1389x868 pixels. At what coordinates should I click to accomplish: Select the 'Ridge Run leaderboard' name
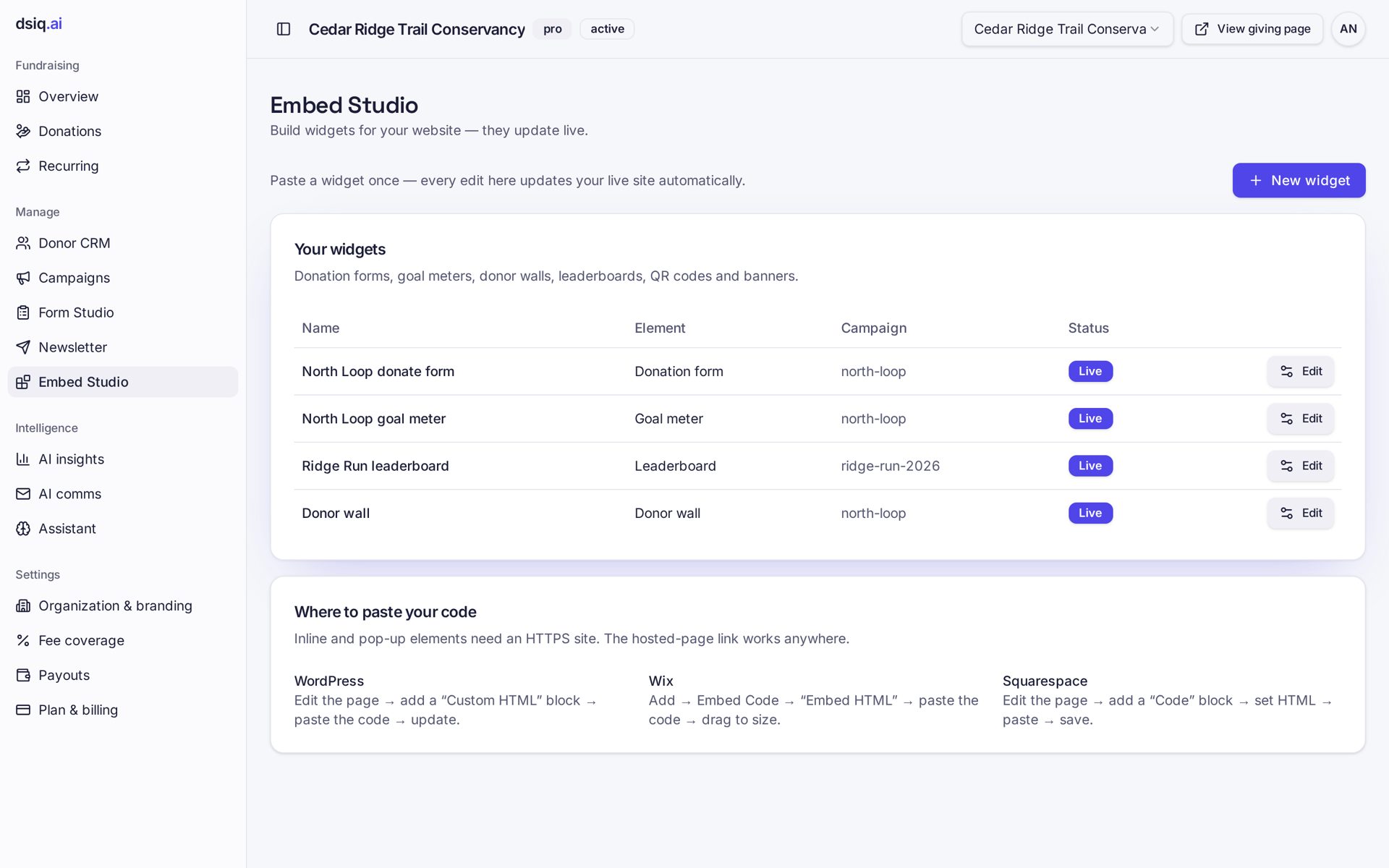pyautogui.click(x=375, y=466)
